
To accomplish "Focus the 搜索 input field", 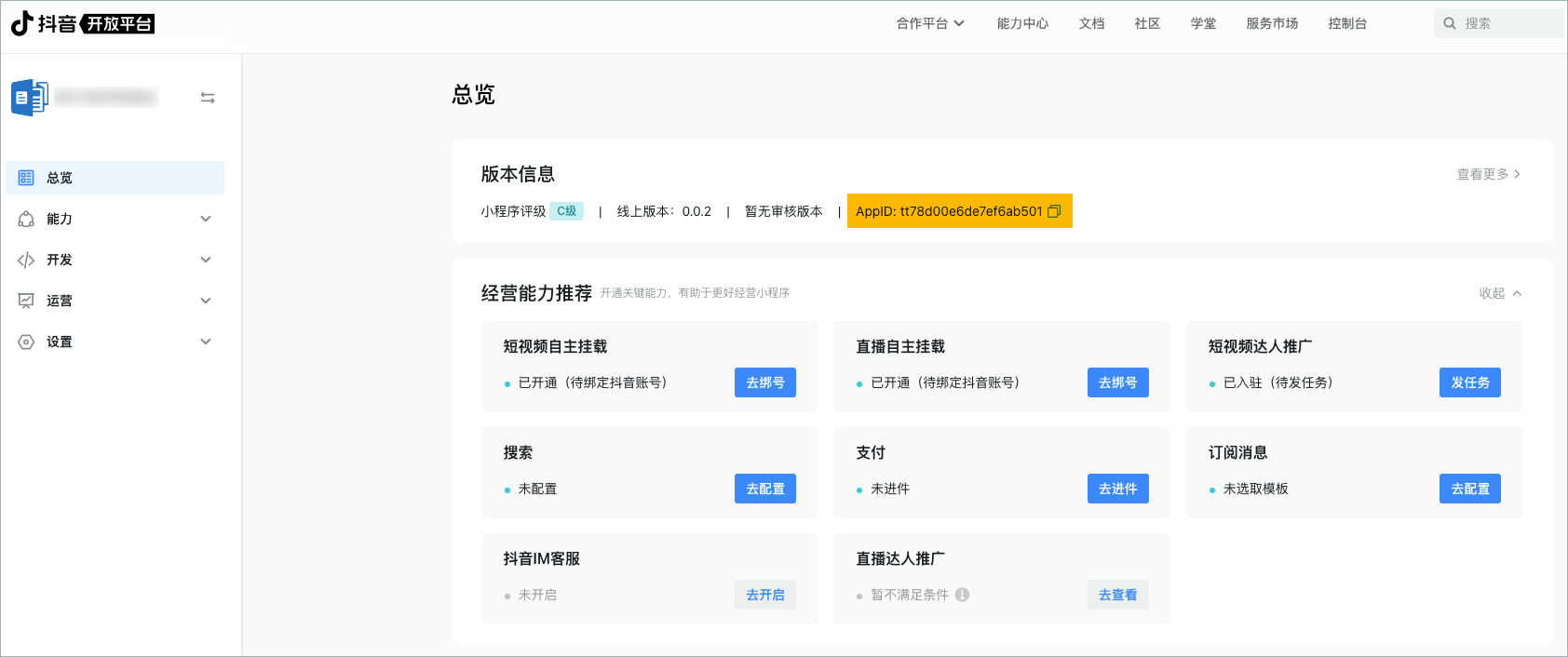I will coord(1508,23).
